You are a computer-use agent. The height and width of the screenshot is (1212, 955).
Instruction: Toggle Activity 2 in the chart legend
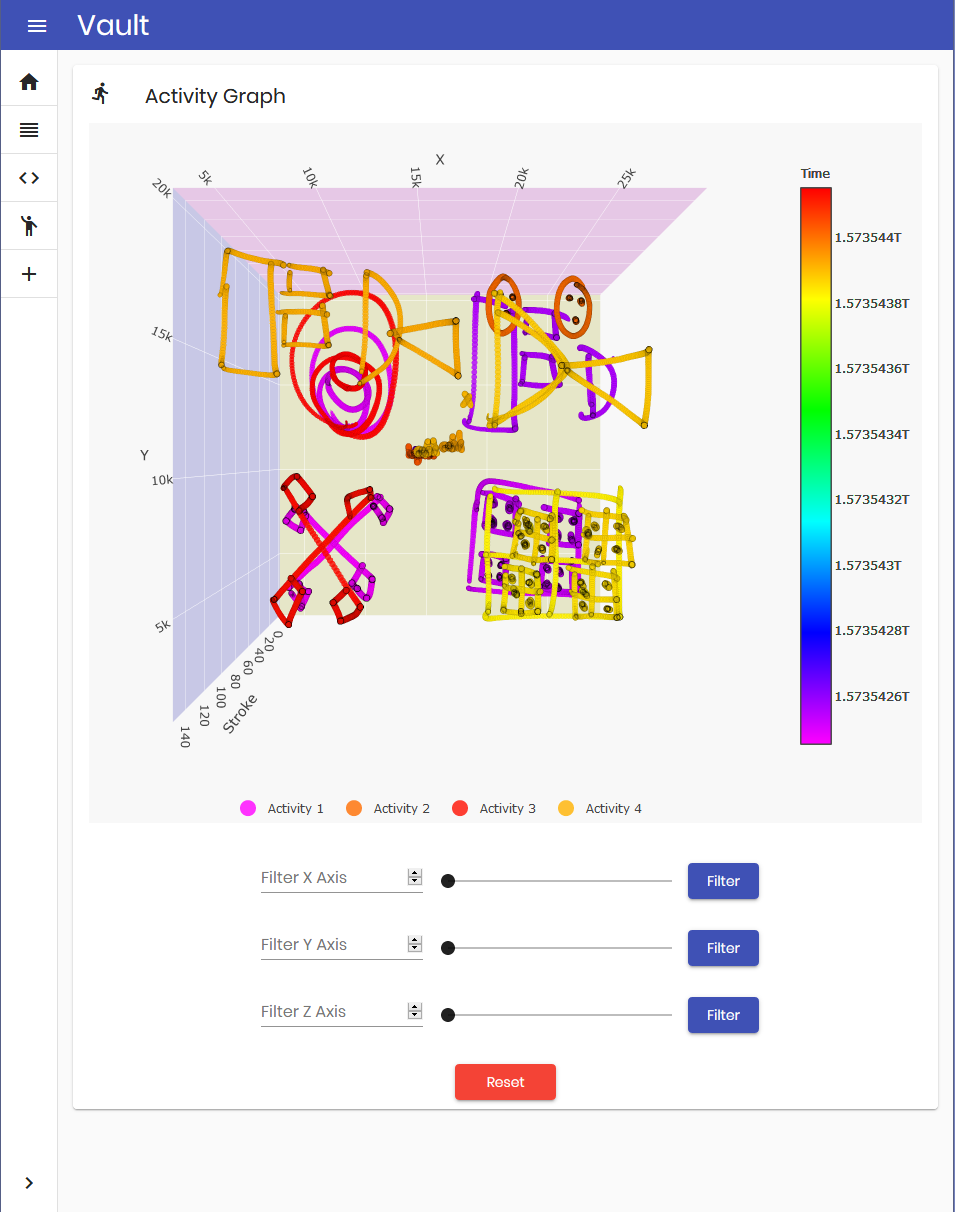[388, 808]
